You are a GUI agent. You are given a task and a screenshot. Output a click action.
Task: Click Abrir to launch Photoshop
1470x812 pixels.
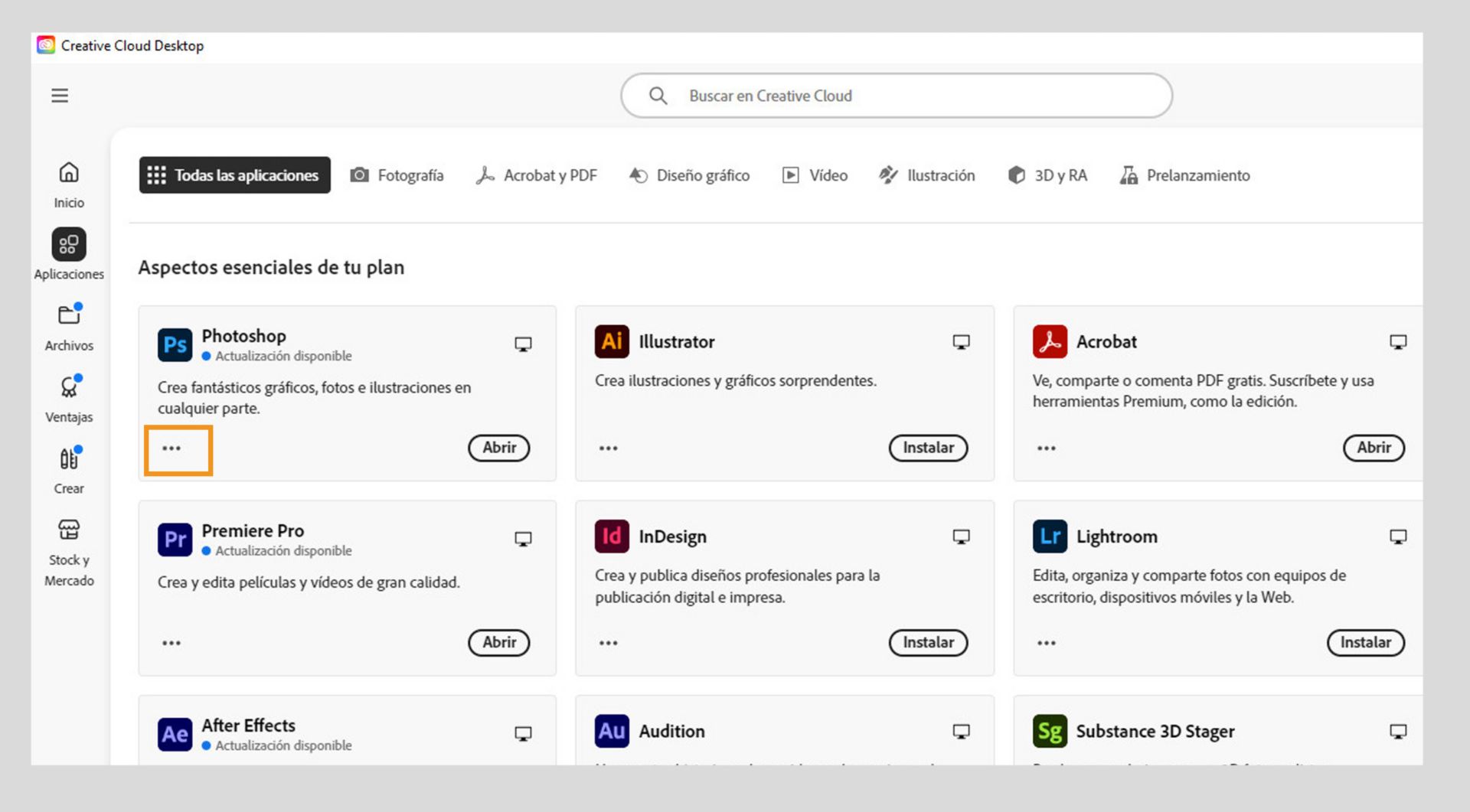[499, 448]
